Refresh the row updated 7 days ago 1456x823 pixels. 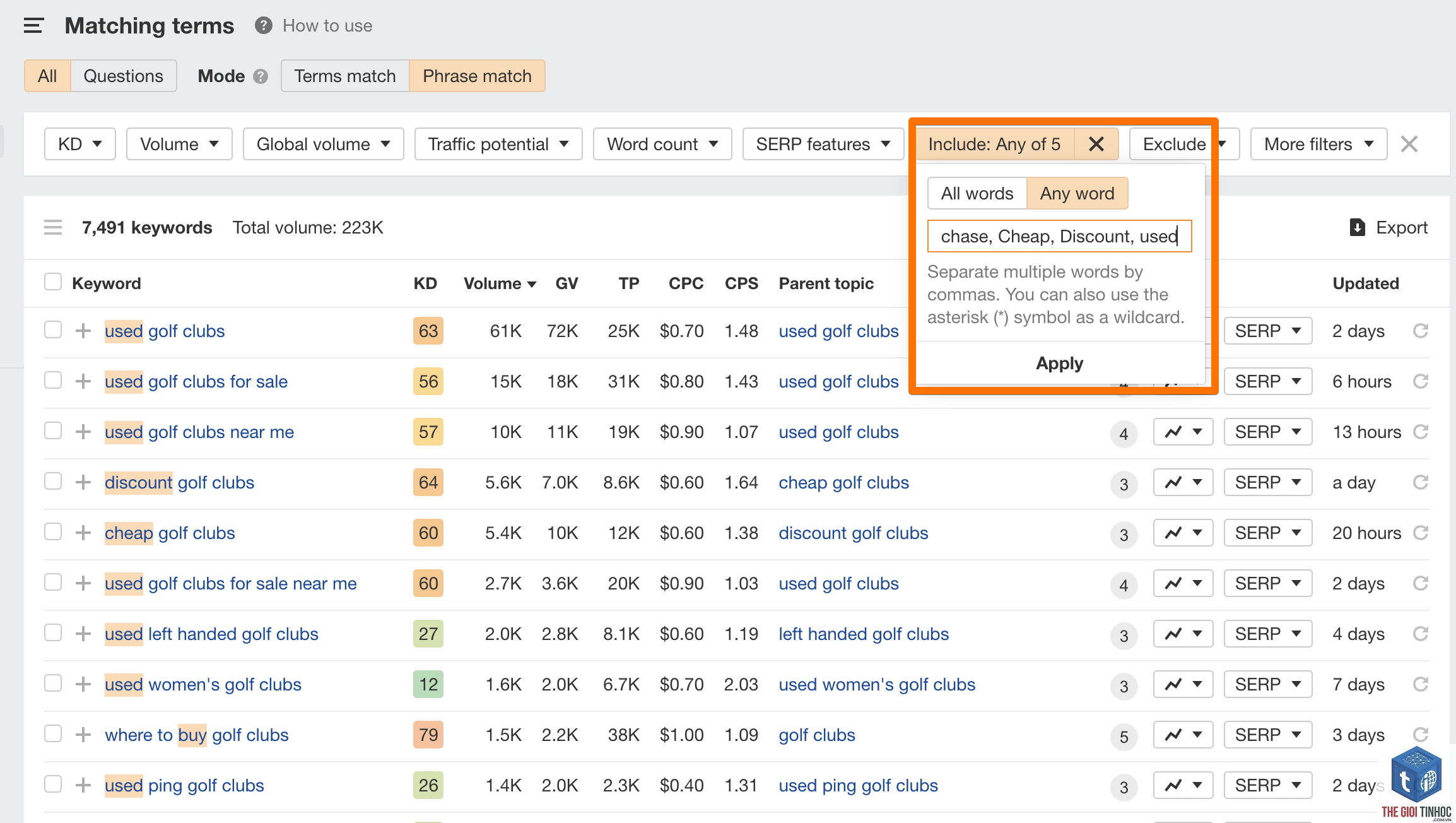[x=1421, y=684]
